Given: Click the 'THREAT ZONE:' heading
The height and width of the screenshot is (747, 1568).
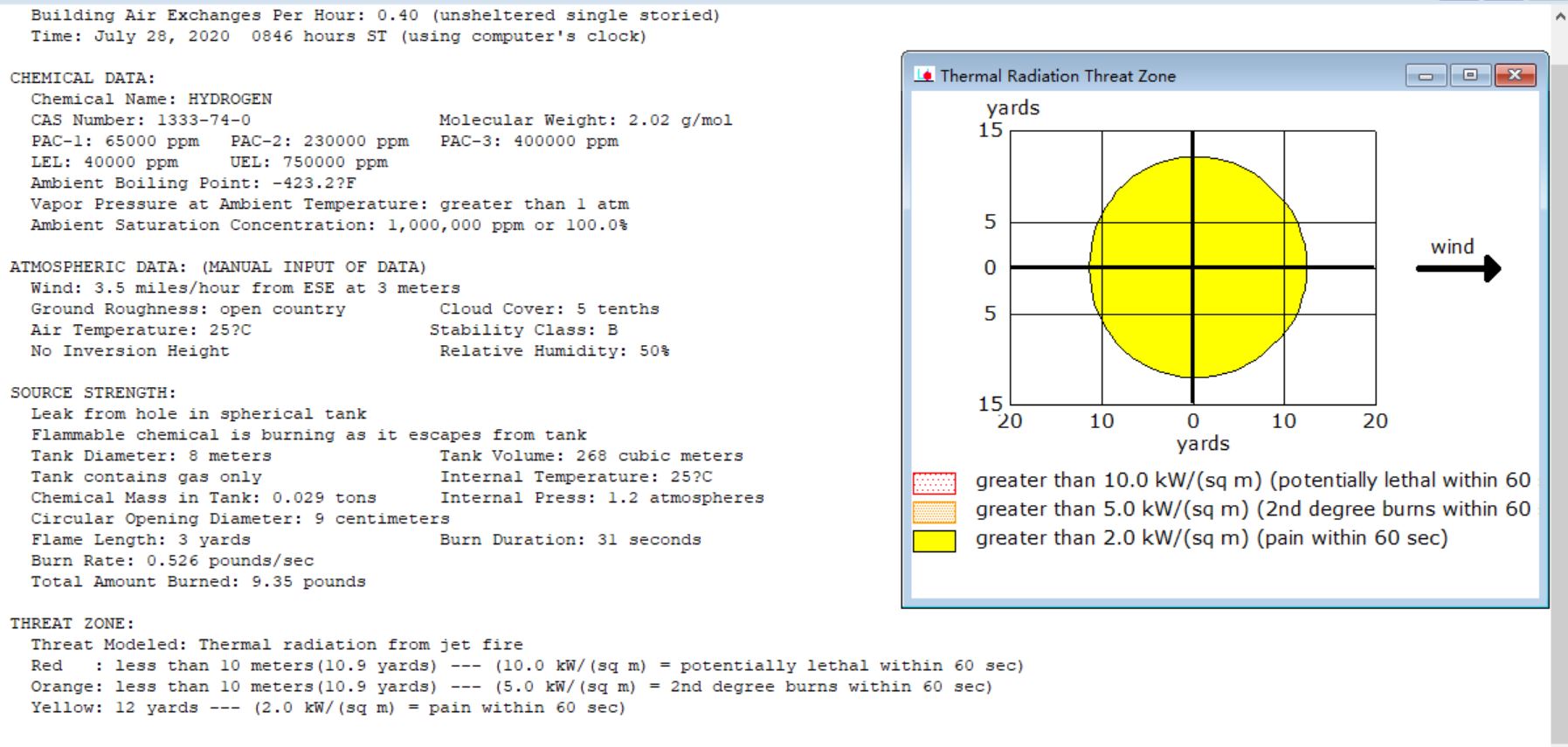Looking at the screenshot, I should (x=72, y=623).
